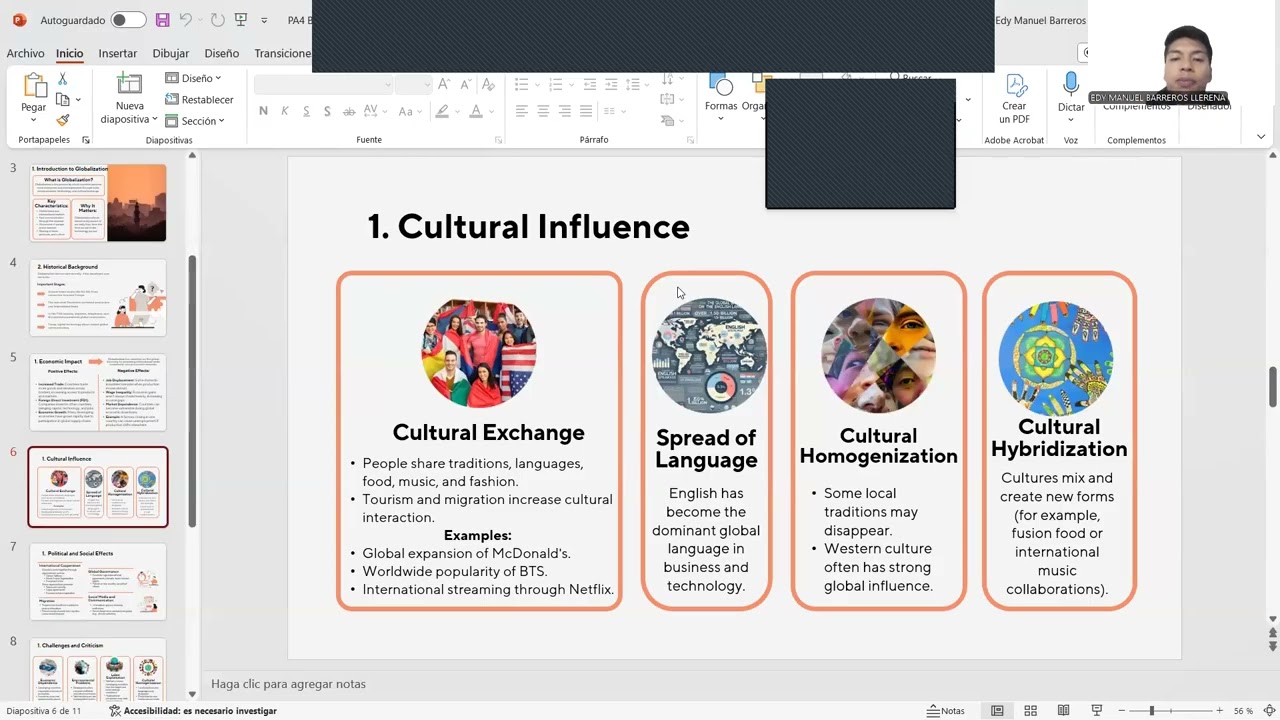Screen dimensions: 1280x720
Task: Toggle the Autoguardado switch
Action: pos(128,20)
